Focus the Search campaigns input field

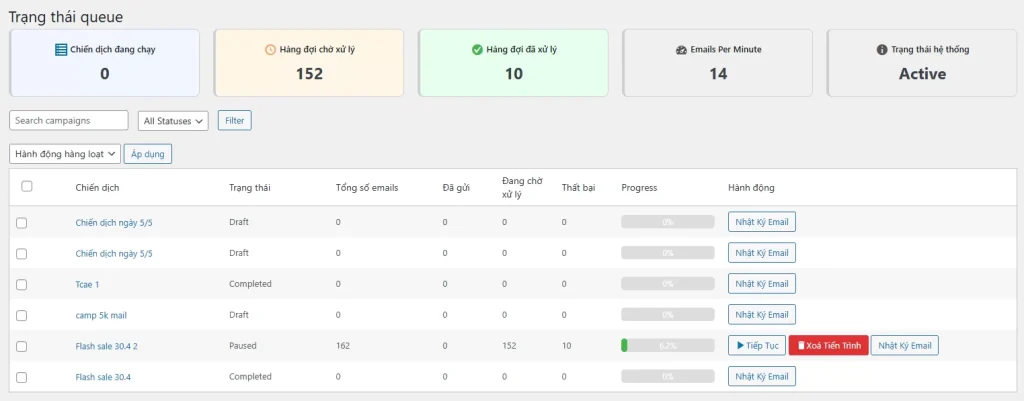(x=69, y=121)
